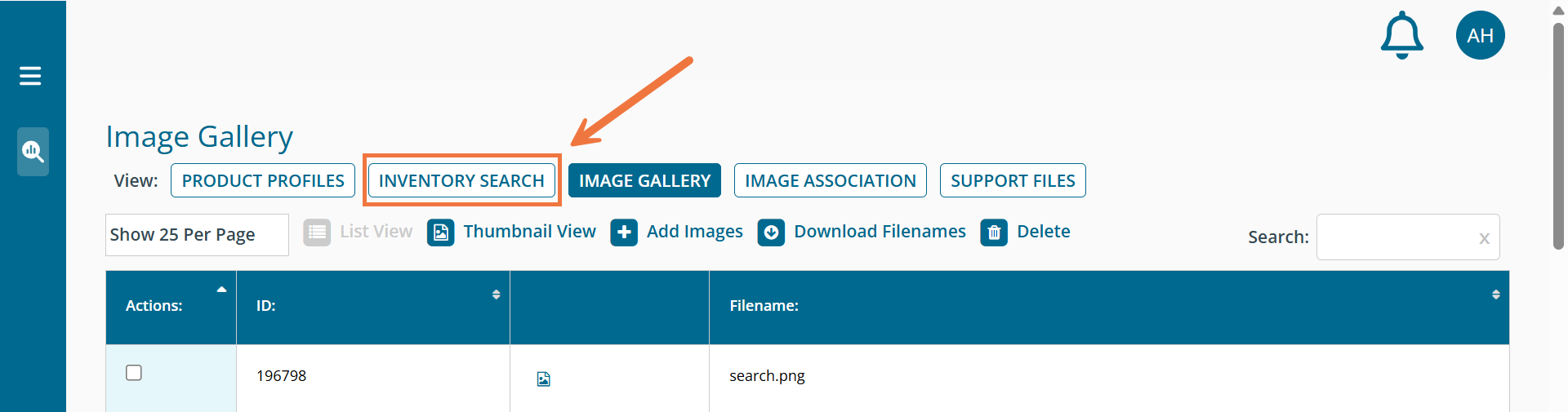This screenshot has width=1568, height=412.
Task: Switch to Product Profiles view
Action: 263,180
